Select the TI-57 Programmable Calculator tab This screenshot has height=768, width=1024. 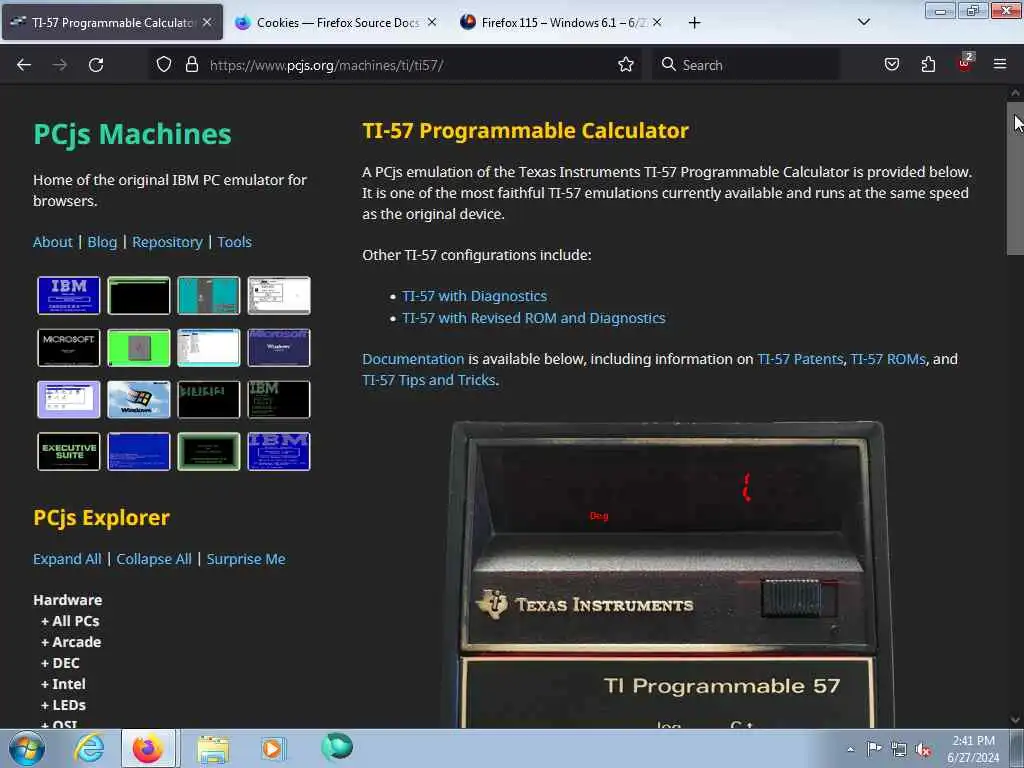[x=112, y=22]
